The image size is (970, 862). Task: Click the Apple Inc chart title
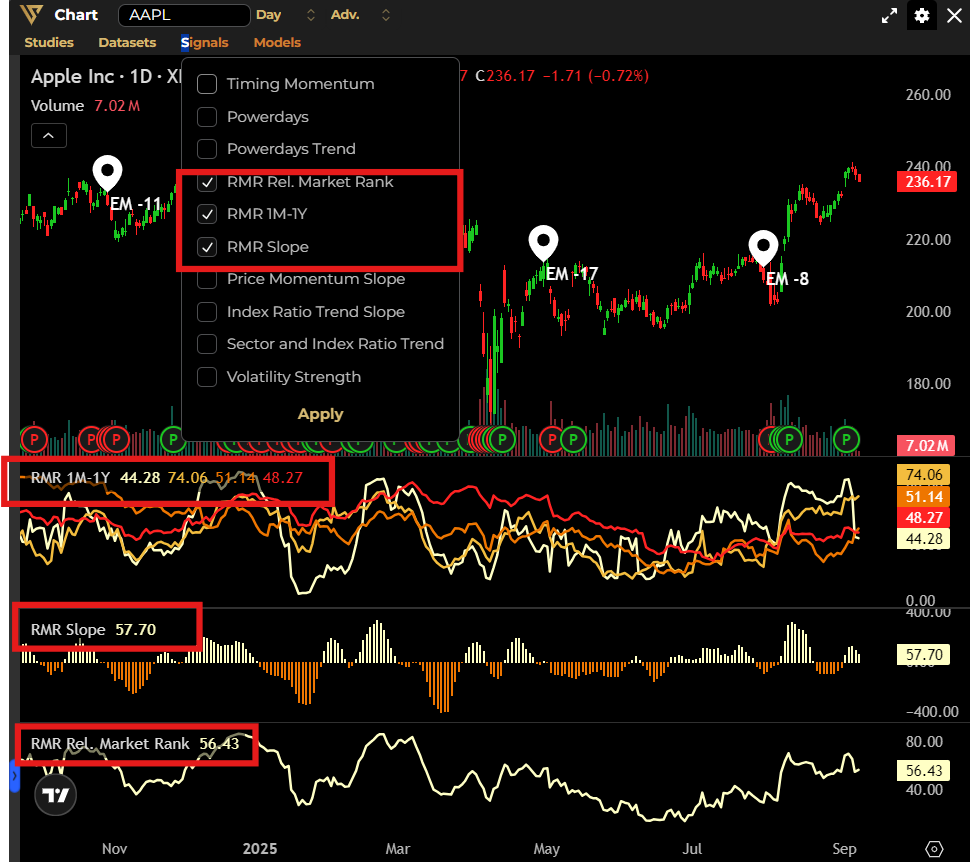tap(72, 76)
